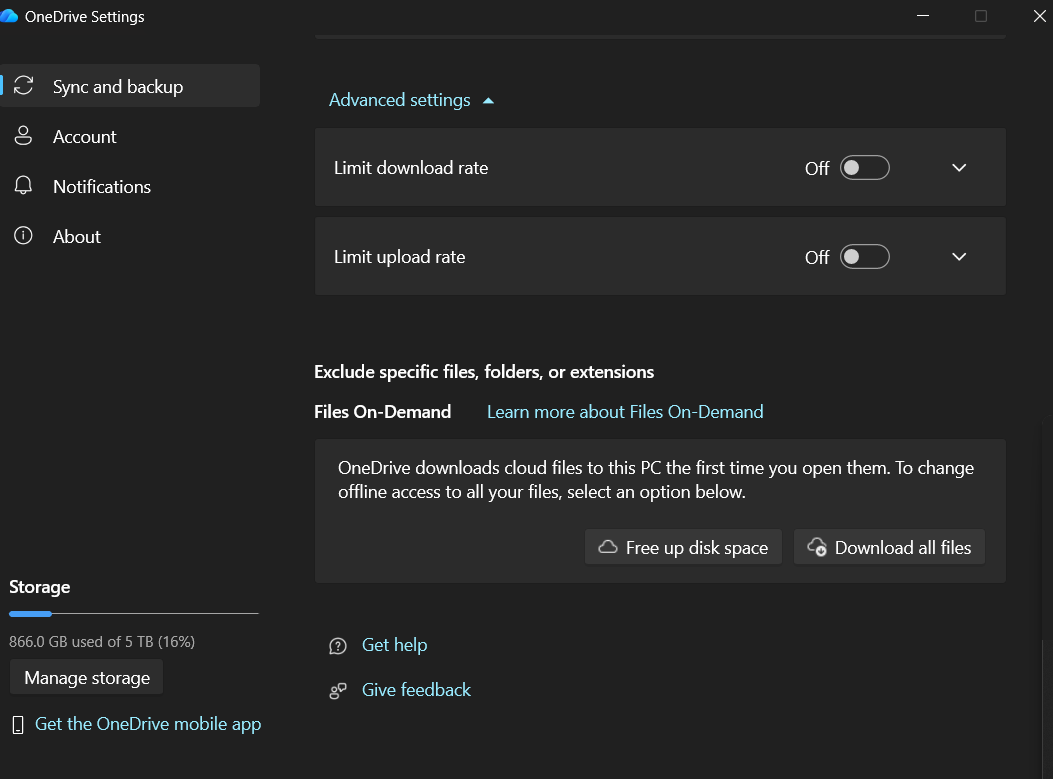
Task: Click the Get help question mark icon
Action: [338, 646]
